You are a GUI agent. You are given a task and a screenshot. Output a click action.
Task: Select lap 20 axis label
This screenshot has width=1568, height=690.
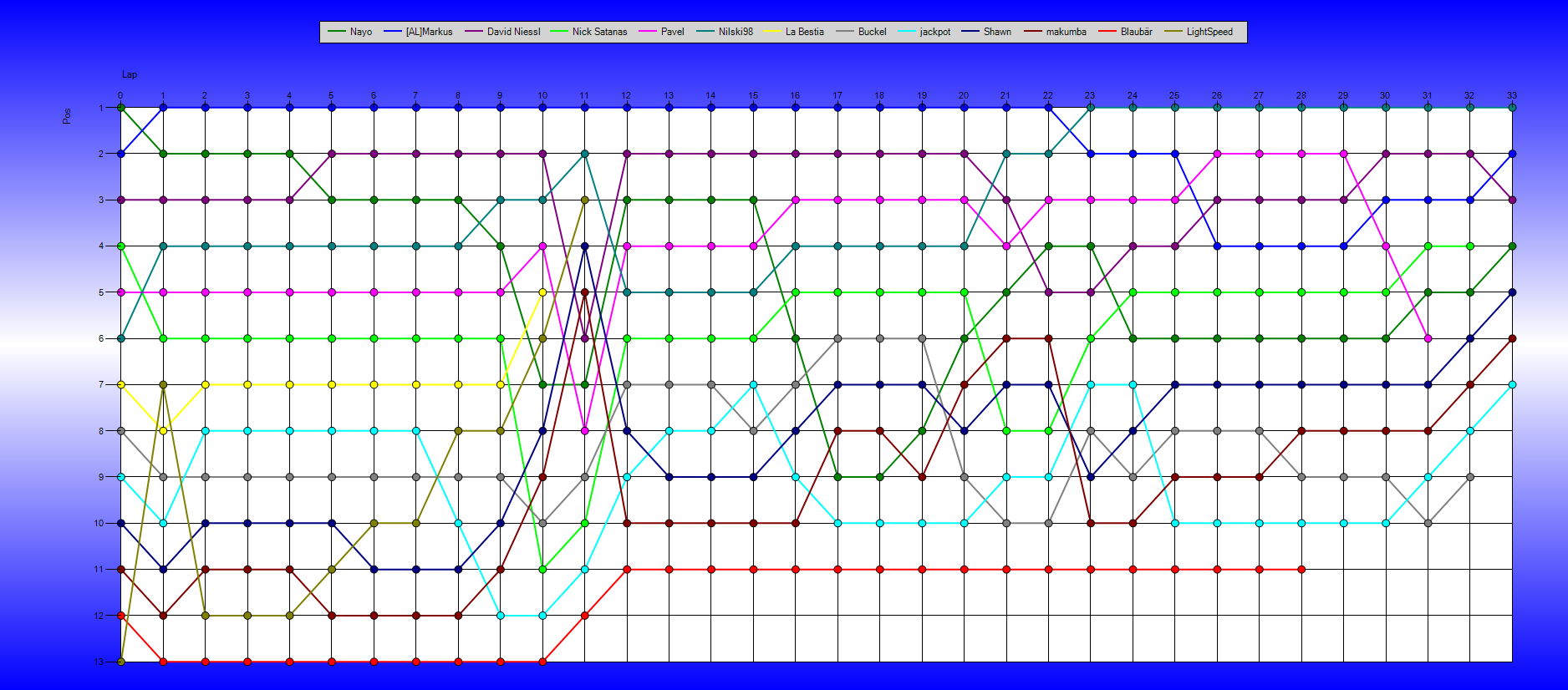pyautogui.click(x=964, y=95)
